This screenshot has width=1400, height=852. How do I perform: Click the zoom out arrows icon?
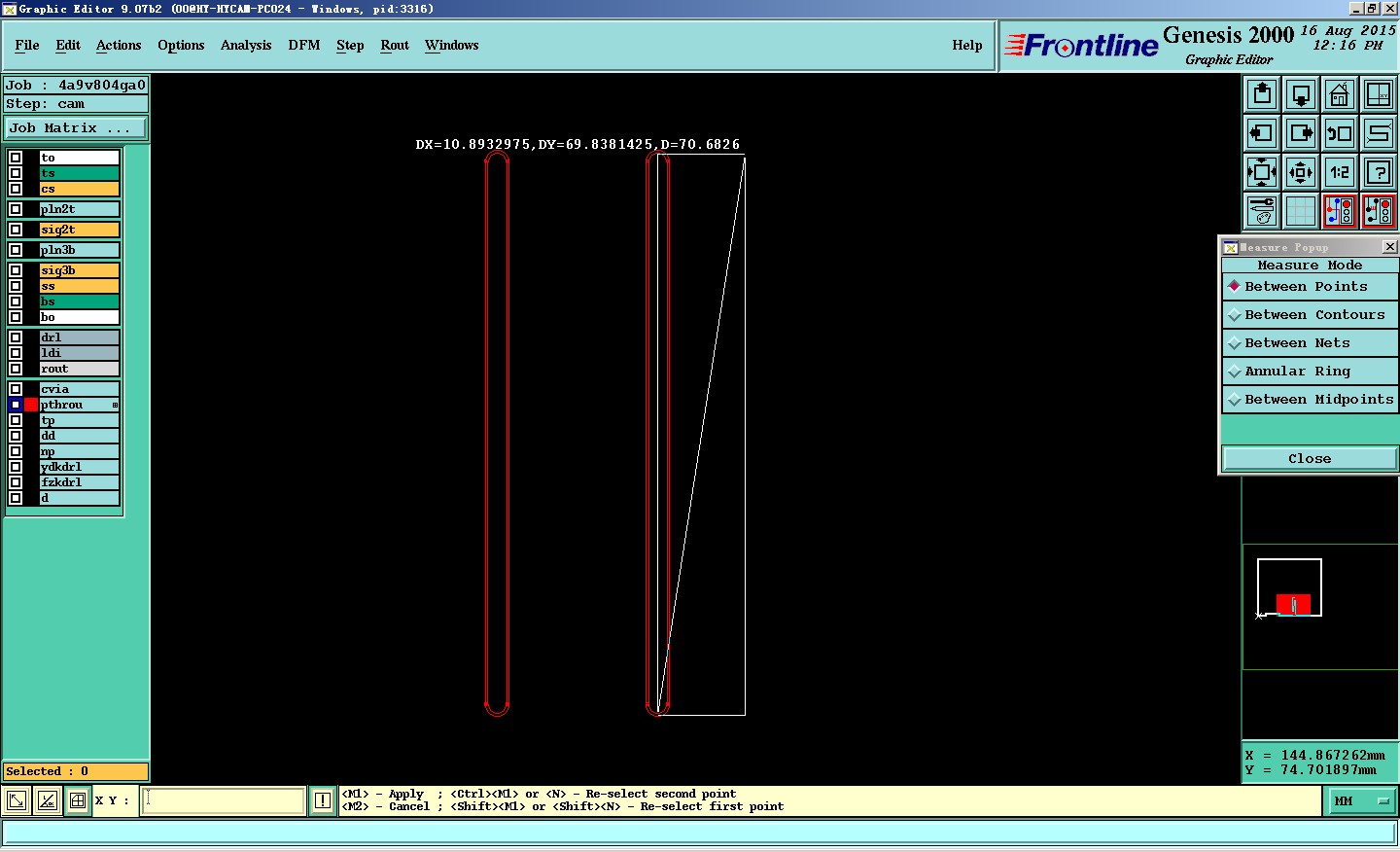coord(1301,172)
